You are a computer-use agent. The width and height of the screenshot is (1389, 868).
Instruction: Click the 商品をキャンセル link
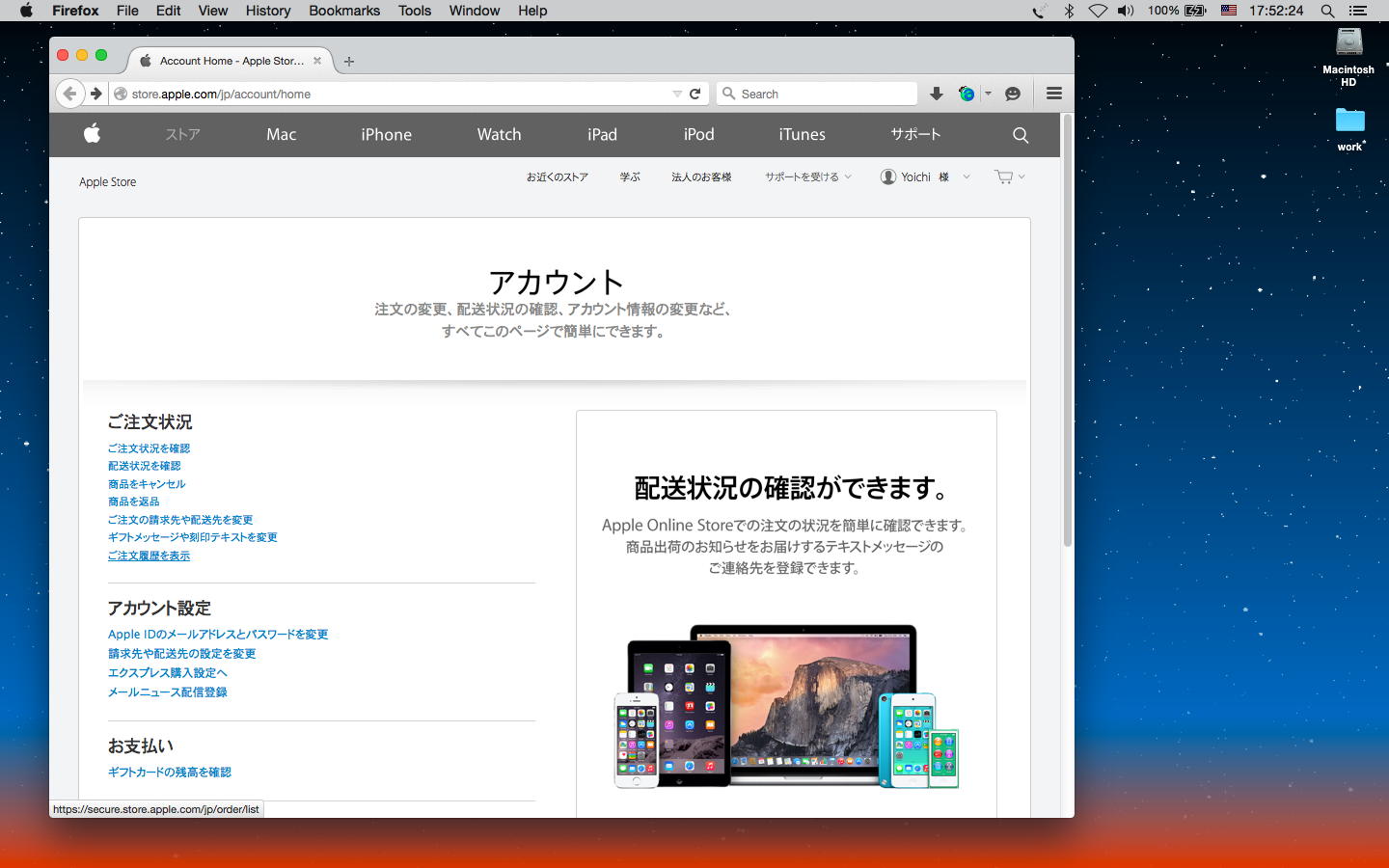[147, 484]
